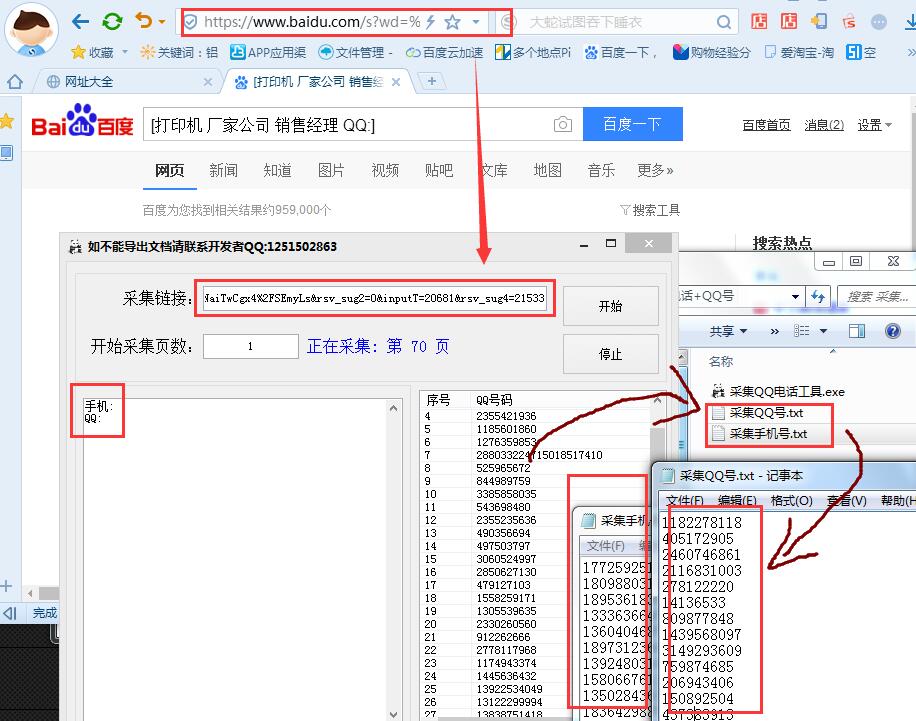Image resolution: width=916 pixels, height=721 pixels.
Task: Click the browser home icon
Action: [x=15, y=82]
